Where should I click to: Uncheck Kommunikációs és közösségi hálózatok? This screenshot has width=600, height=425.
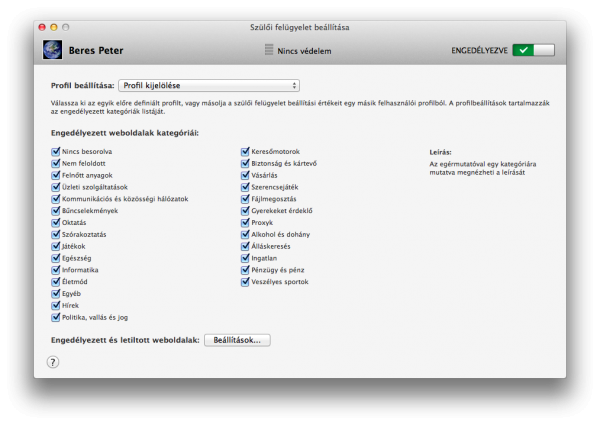click(54, 199)
